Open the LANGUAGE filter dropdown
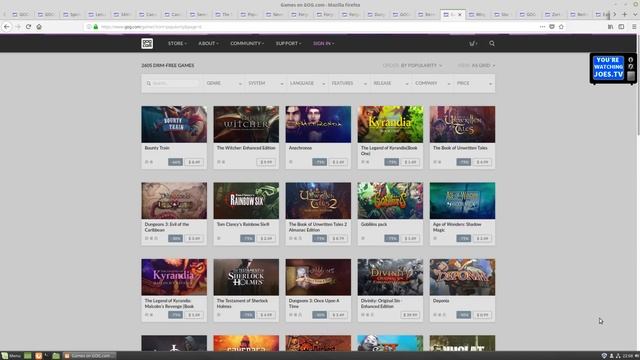Image resolution: width=640 pixels, height=360 pixels. (x=307, y=83)
